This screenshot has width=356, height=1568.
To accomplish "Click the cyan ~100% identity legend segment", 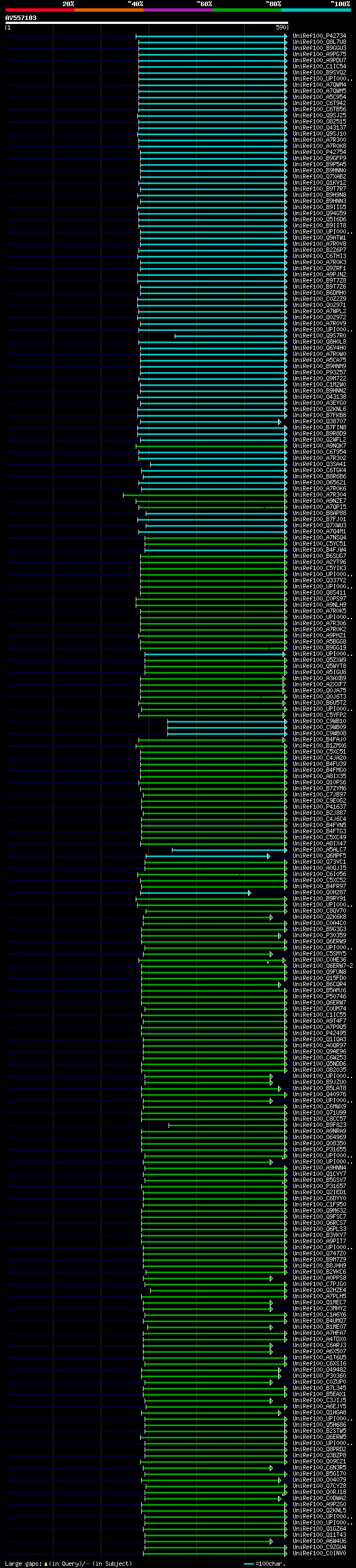I will coord(316,10).
